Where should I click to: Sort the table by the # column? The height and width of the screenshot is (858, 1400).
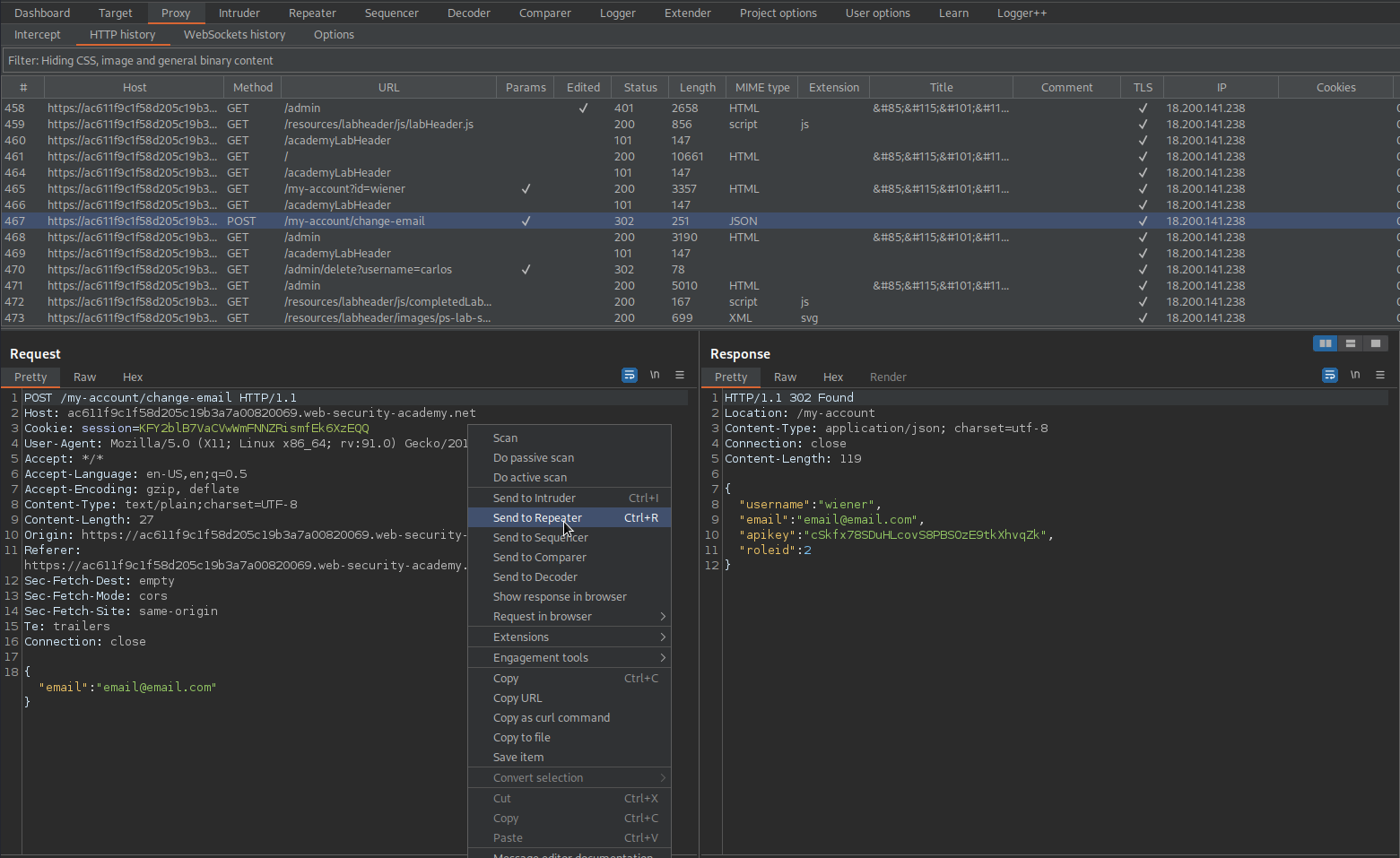pos(23,87)
